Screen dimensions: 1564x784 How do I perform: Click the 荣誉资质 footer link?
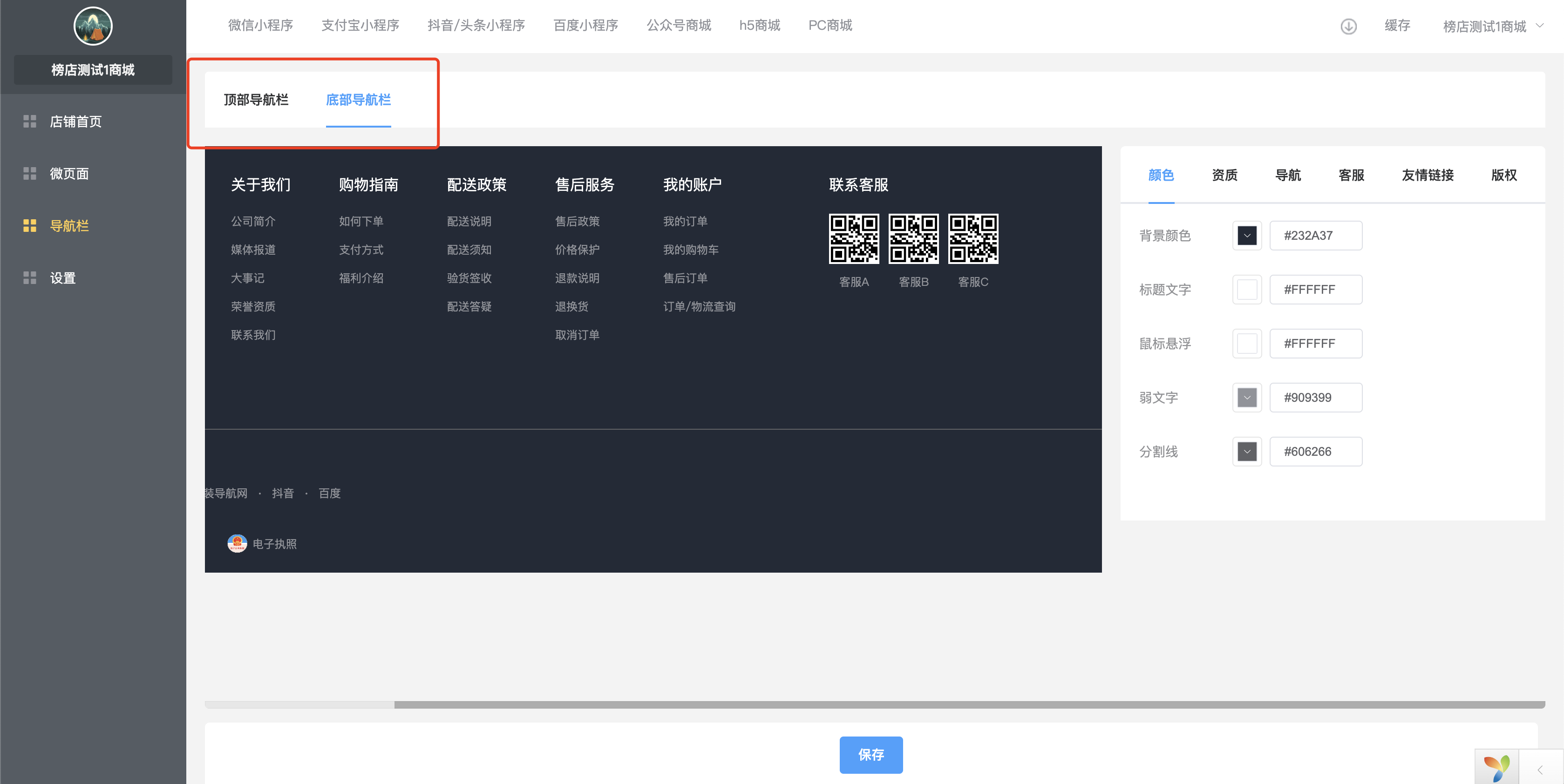[253, 306]
